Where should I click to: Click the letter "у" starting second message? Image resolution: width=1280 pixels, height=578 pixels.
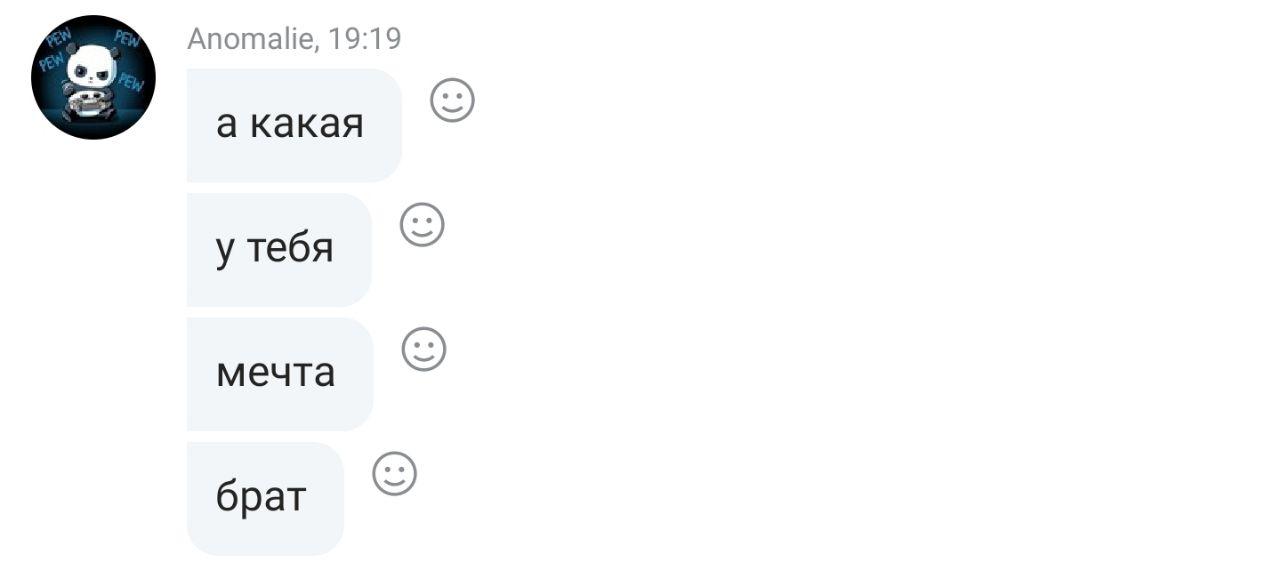225,251
